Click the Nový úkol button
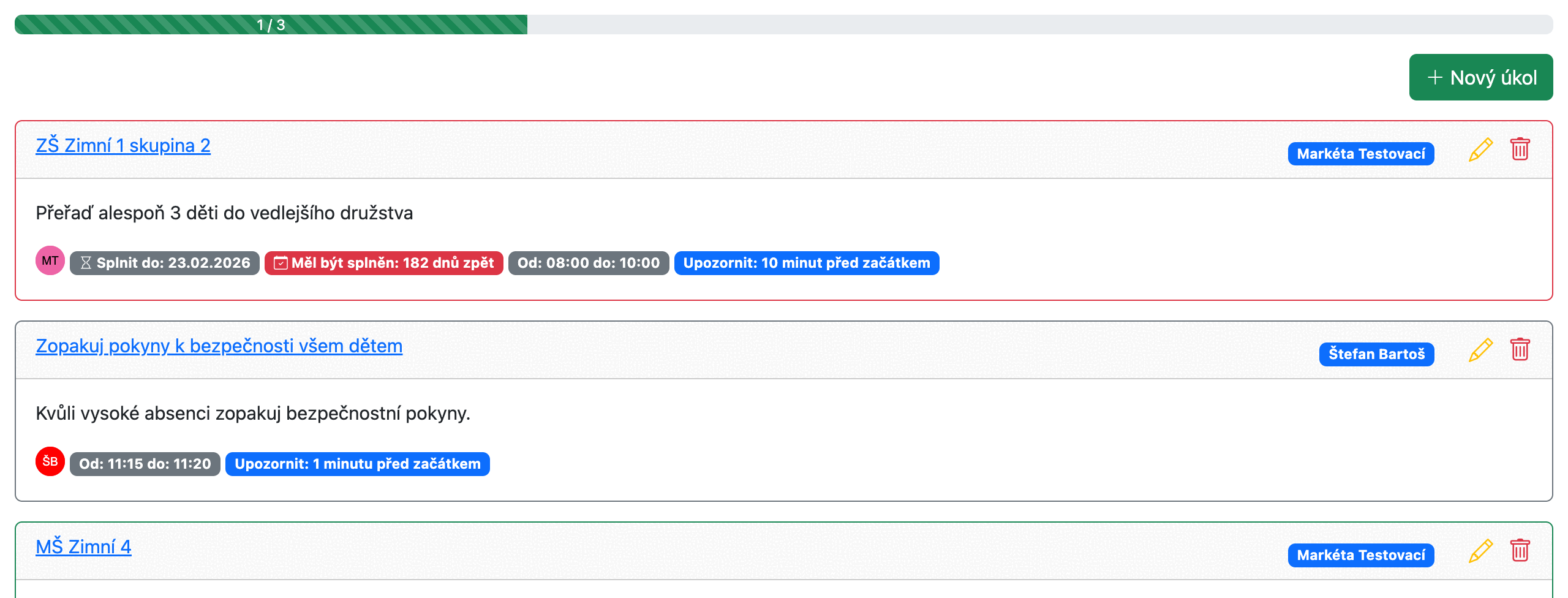The width and height of the screenshot is (1568, 598). [x=1480, y=77]
